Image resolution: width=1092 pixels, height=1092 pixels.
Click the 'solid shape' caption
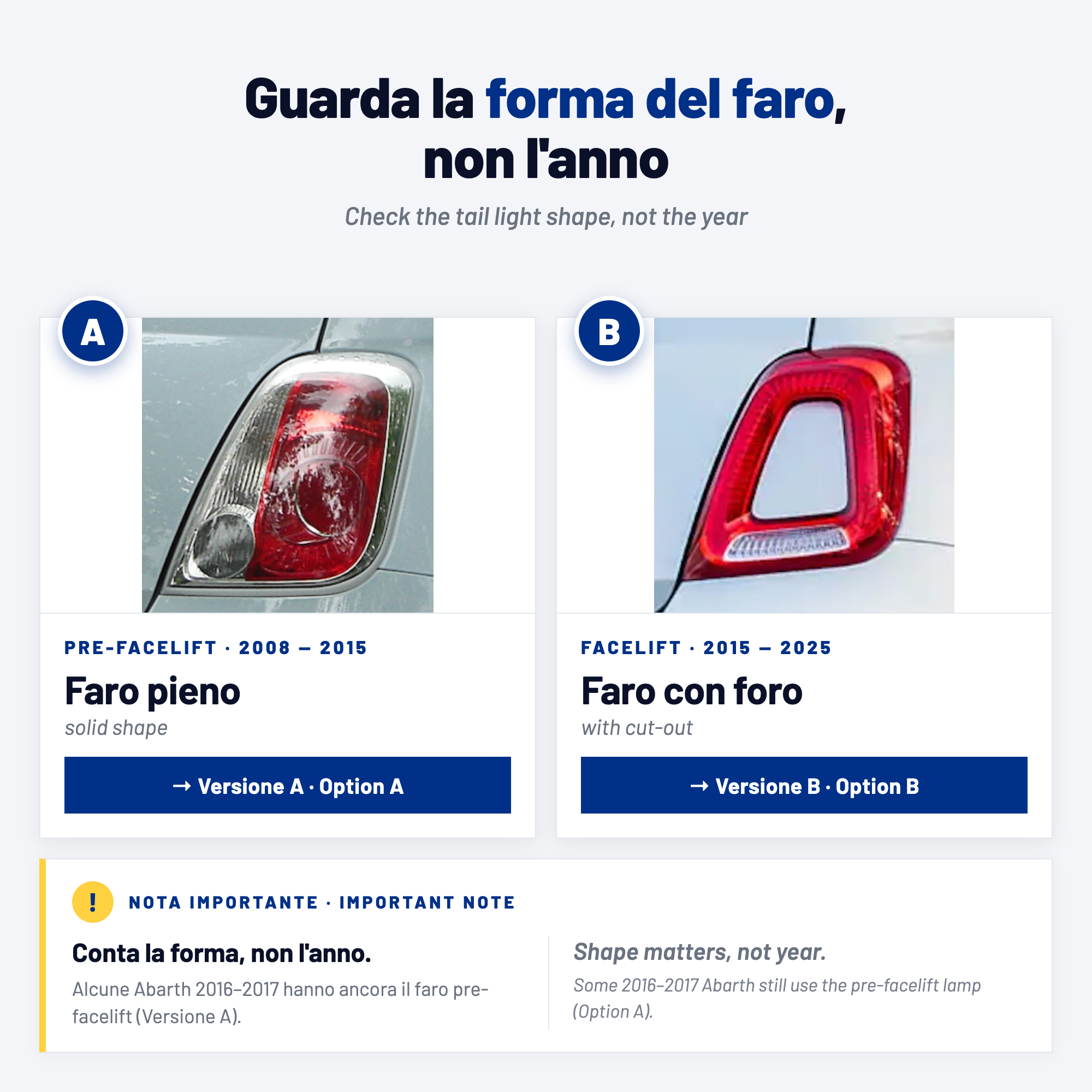point(116,728)
